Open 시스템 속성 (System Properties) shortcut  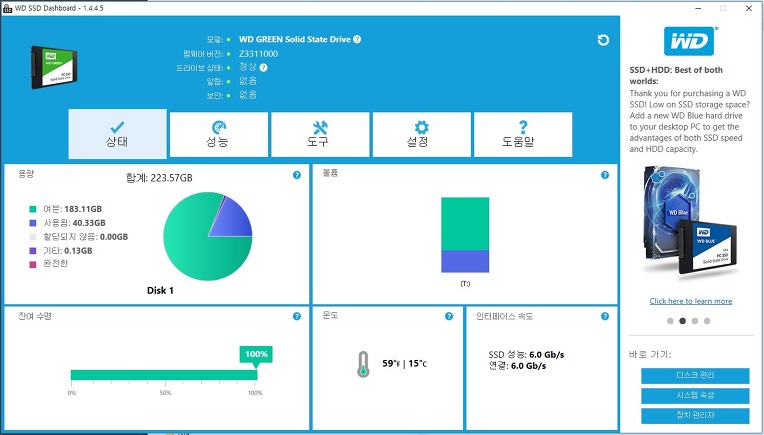pos(695,396)
